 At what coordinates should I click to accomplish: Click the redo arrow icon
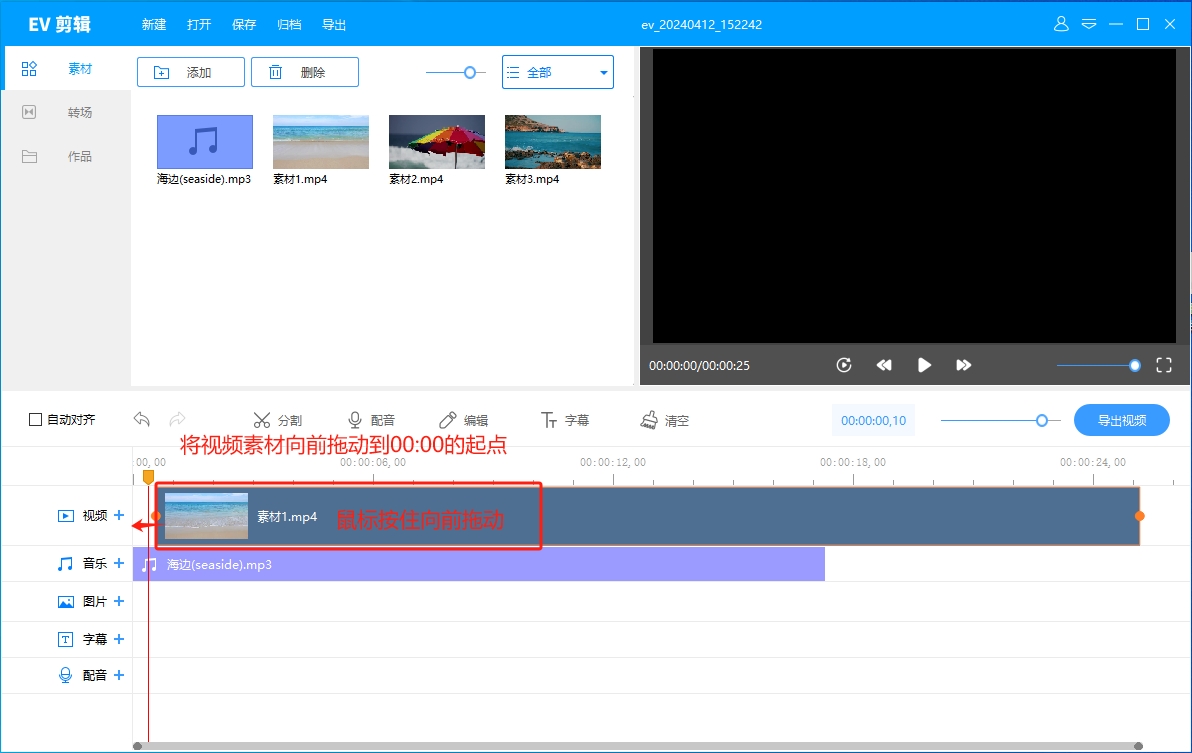click(176, 419)
